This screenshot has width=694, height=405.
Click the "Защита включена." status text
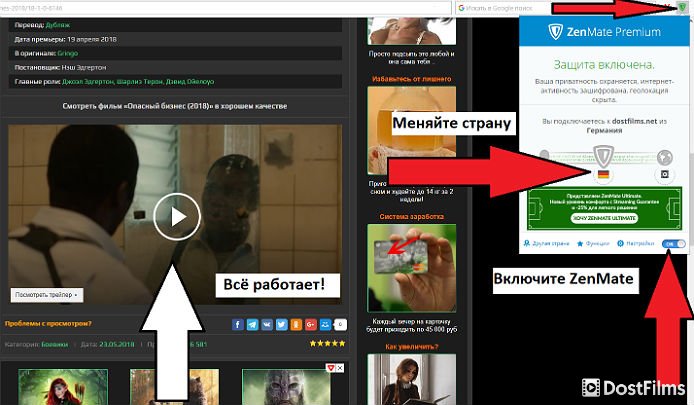pos(604,65)
